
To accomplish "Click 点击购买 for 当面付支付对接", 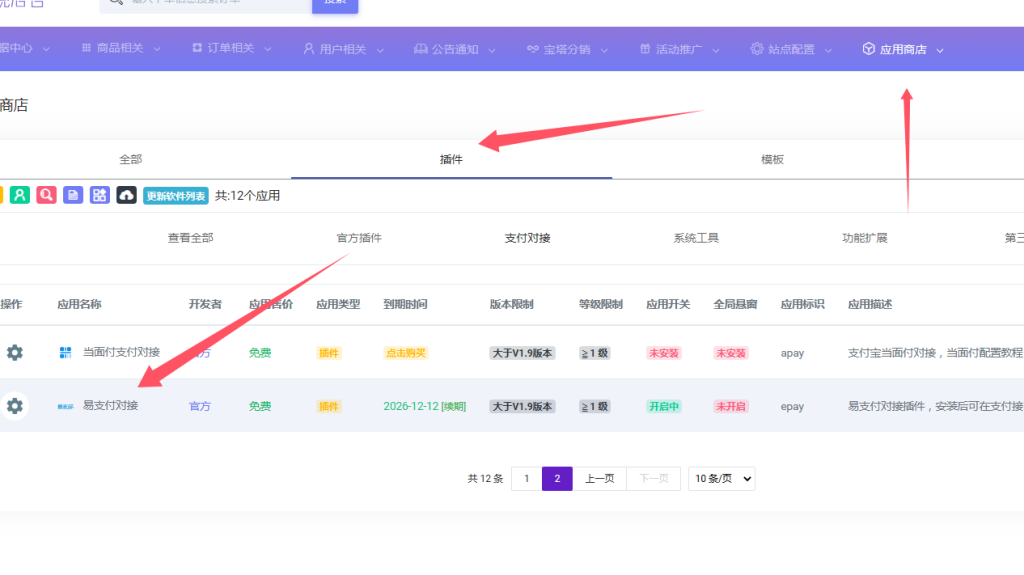I will [406, 353].
